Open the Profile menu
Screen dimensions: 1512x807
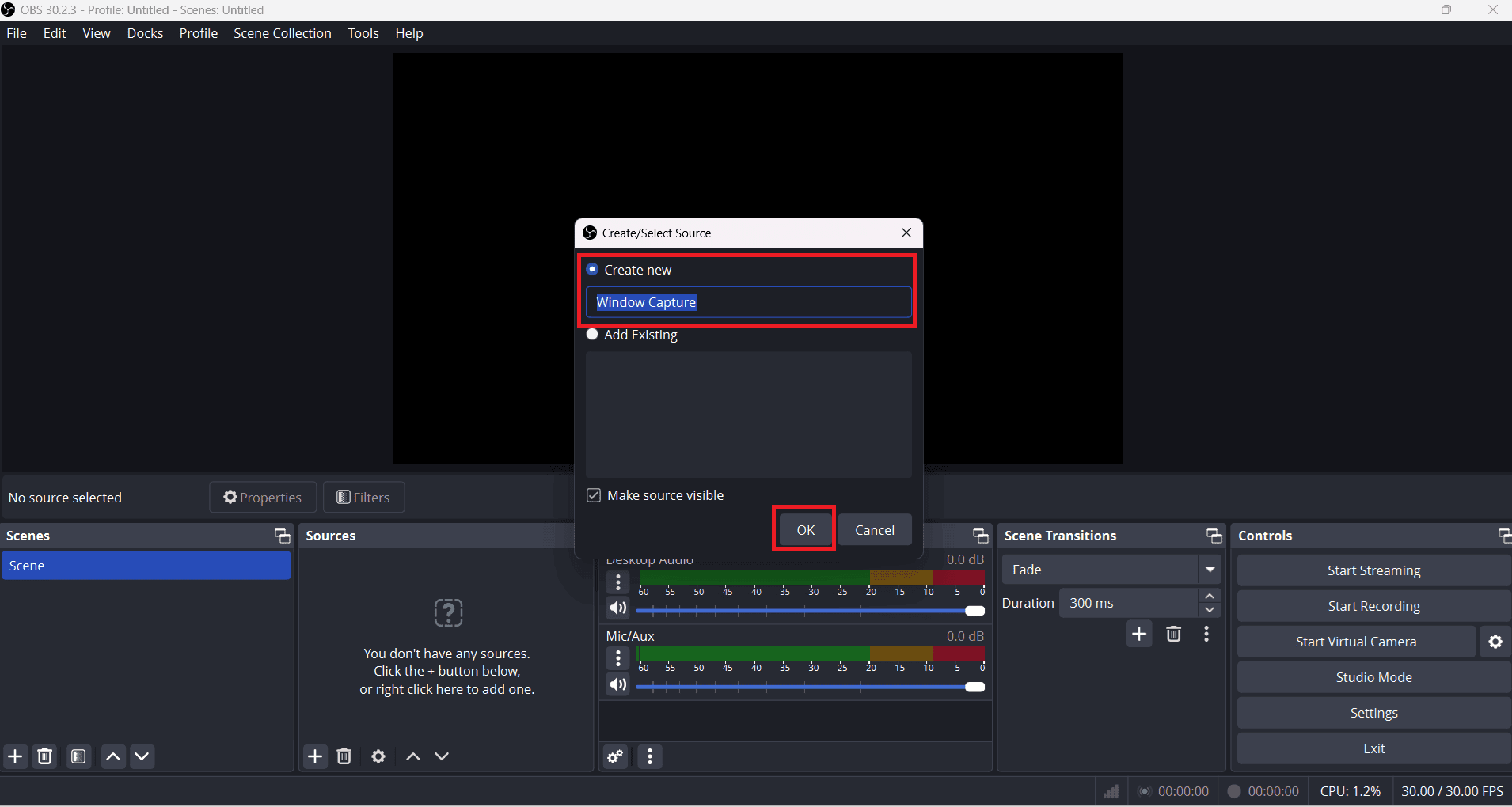199,33
